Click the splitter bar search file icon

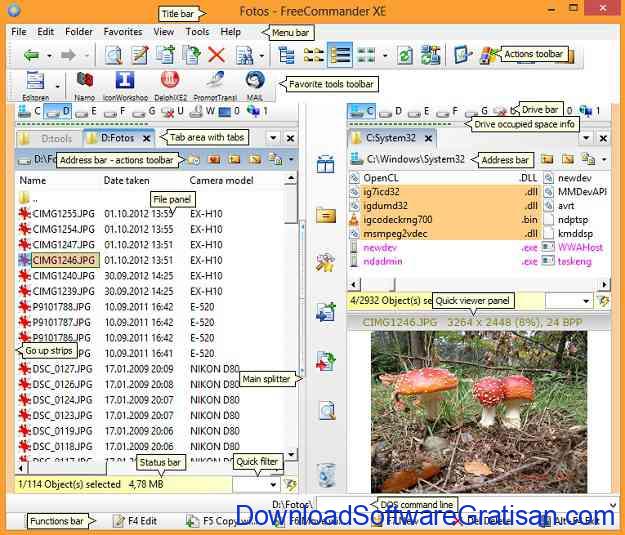[327, 410]
